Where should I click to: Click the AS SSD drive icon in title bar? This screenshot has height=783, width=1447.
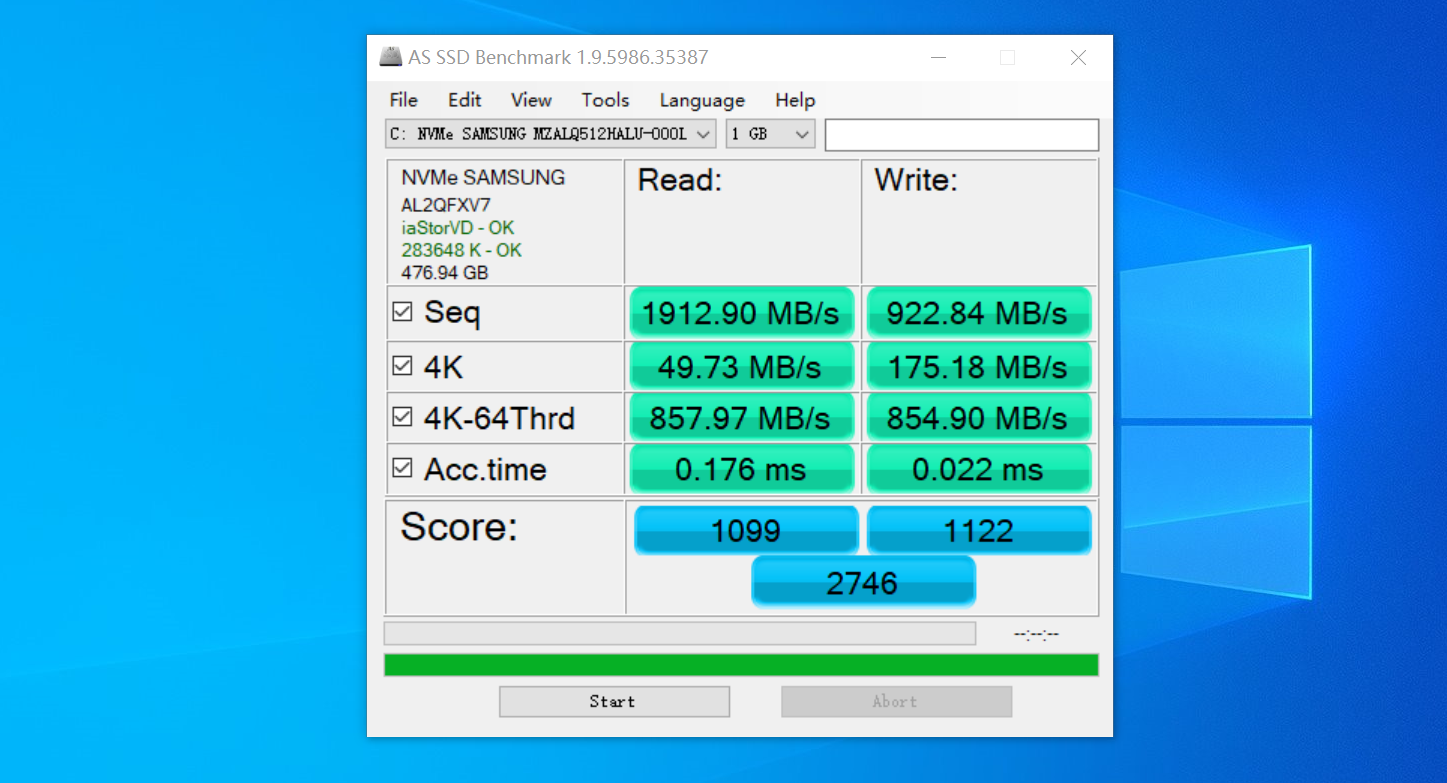point(390,57)
